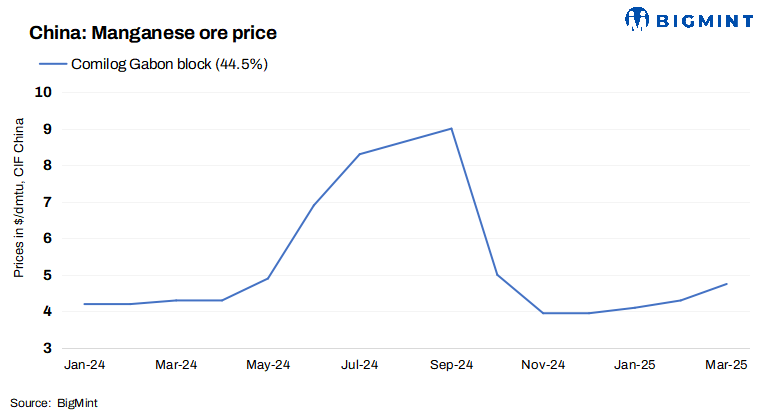
Task: Click the BigMint globe logo icon
Action: coord(639,17)
